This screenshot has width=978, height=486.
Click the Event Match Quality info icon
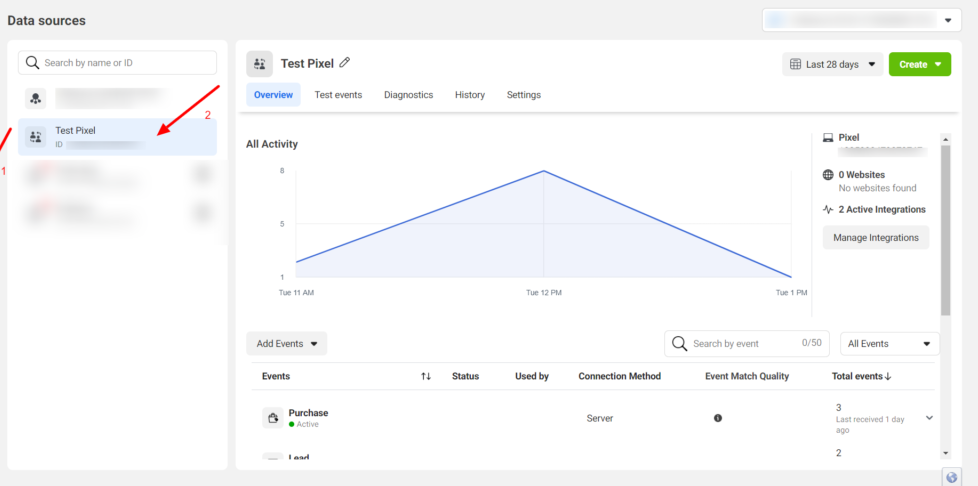(x=717, y=418)
